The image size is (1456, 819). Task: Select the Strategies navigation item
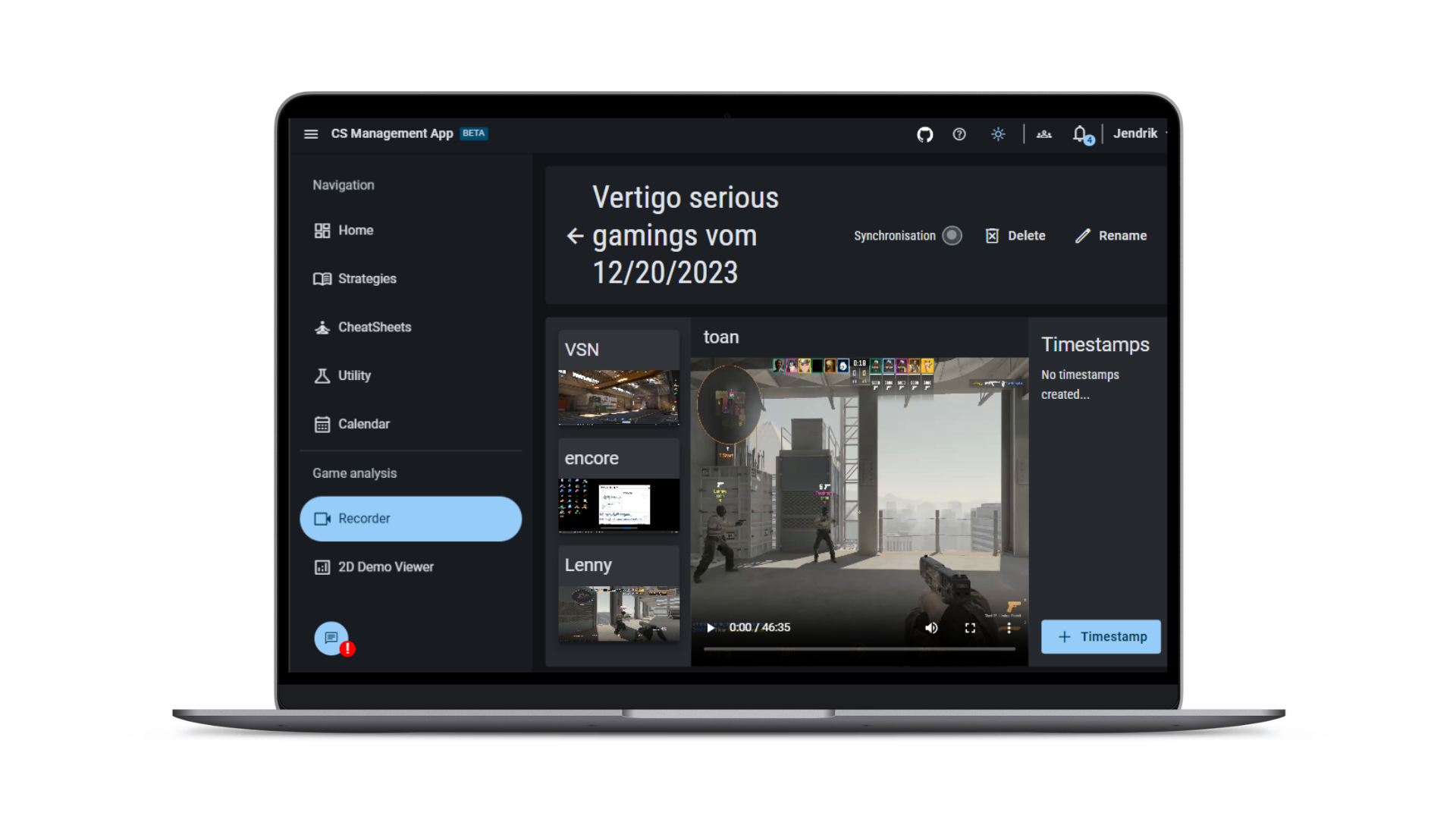click(x=366, y=278)
